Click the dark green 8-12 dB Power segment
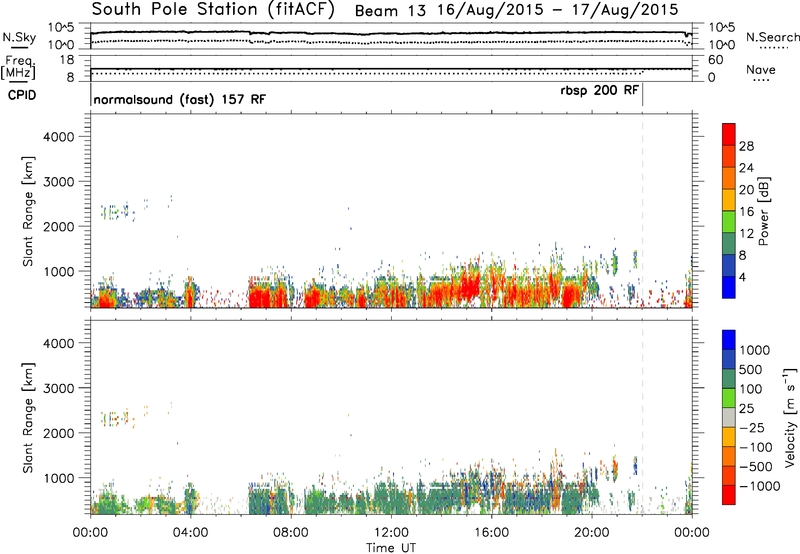This screenshot has width=800, height=554. click(x=729, y=243)
